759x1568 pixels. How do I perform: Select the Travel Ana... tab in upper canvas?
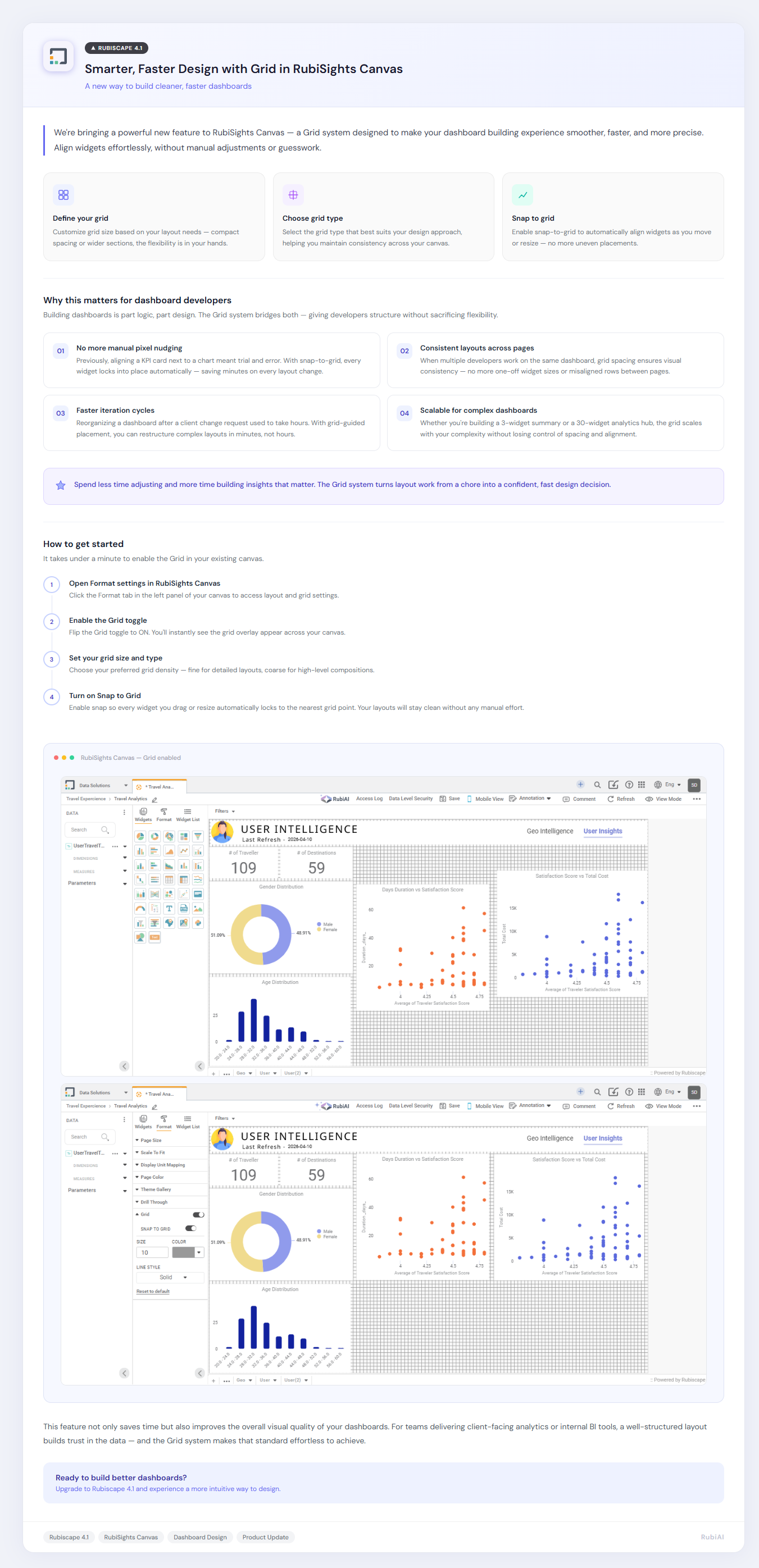tap(160, 786)
